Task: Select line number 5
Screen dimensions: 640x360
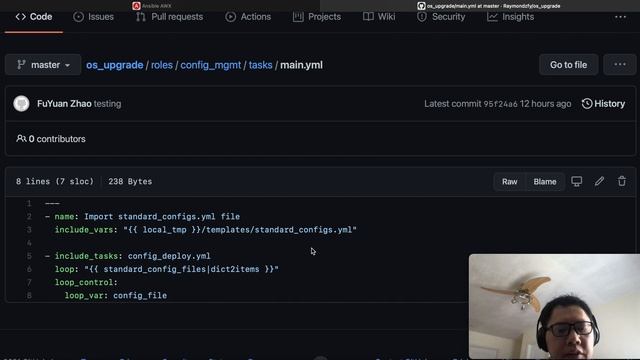Action: 29,256
